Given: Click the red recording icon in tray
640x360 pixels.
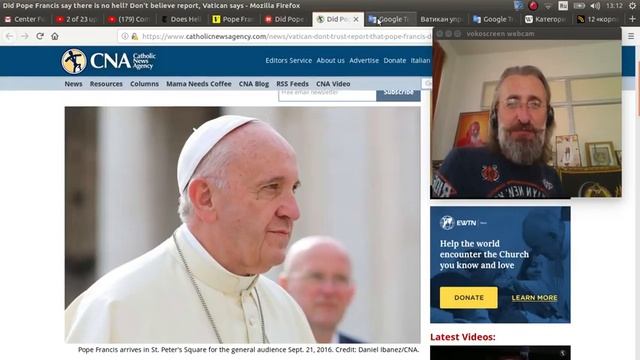Looking at the screenshot, I should coord(533,6).
